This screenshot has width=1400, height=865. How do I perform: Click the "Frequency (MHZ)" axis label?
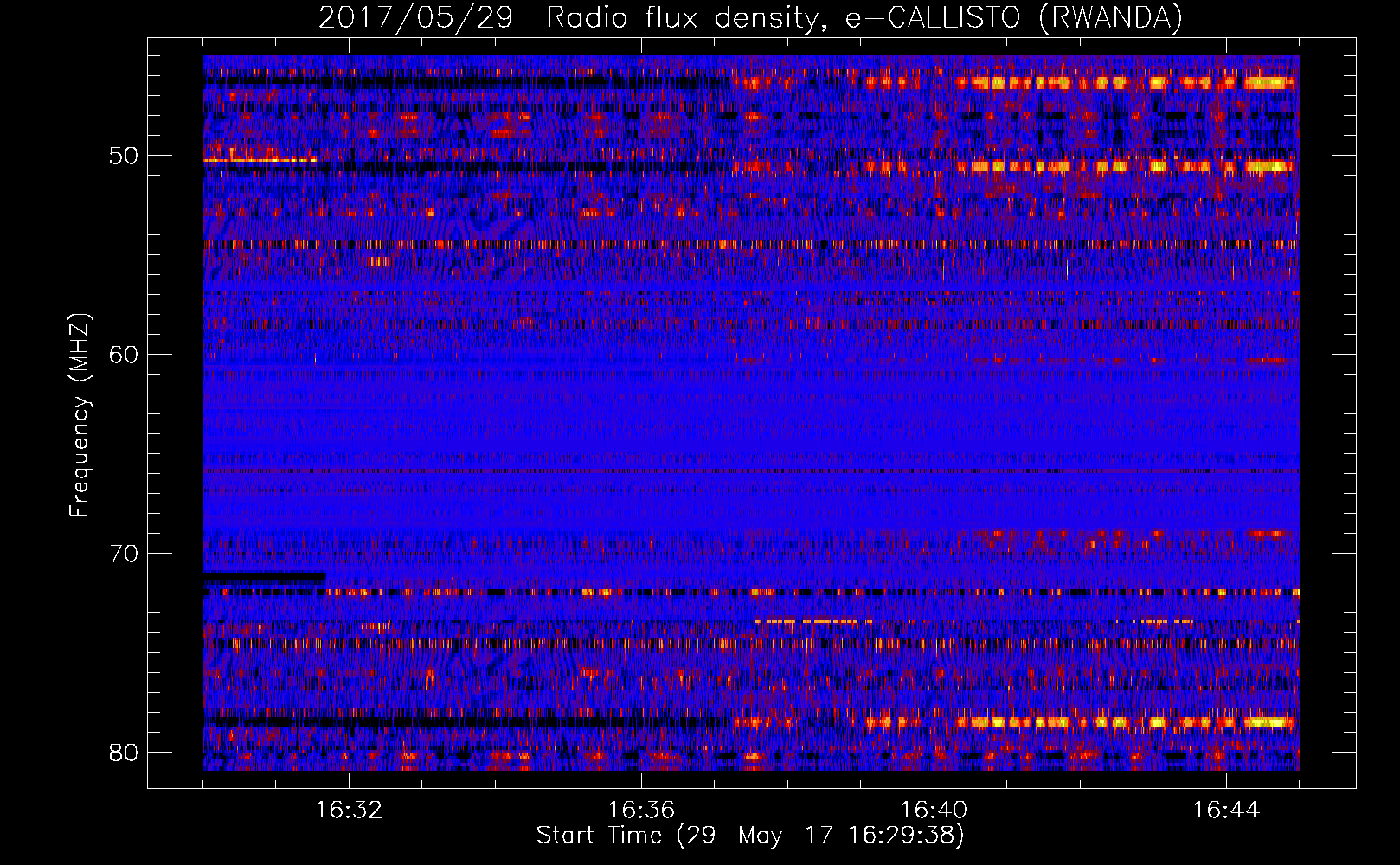[x=79, y=415]
